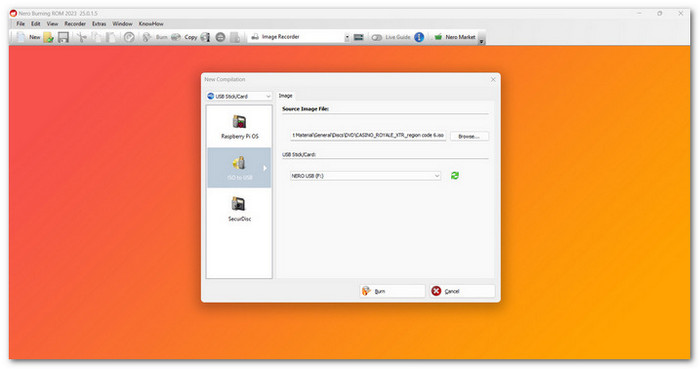Click the Cancel button in dialog
Screen dimensions: 700x369
(462, 291)
